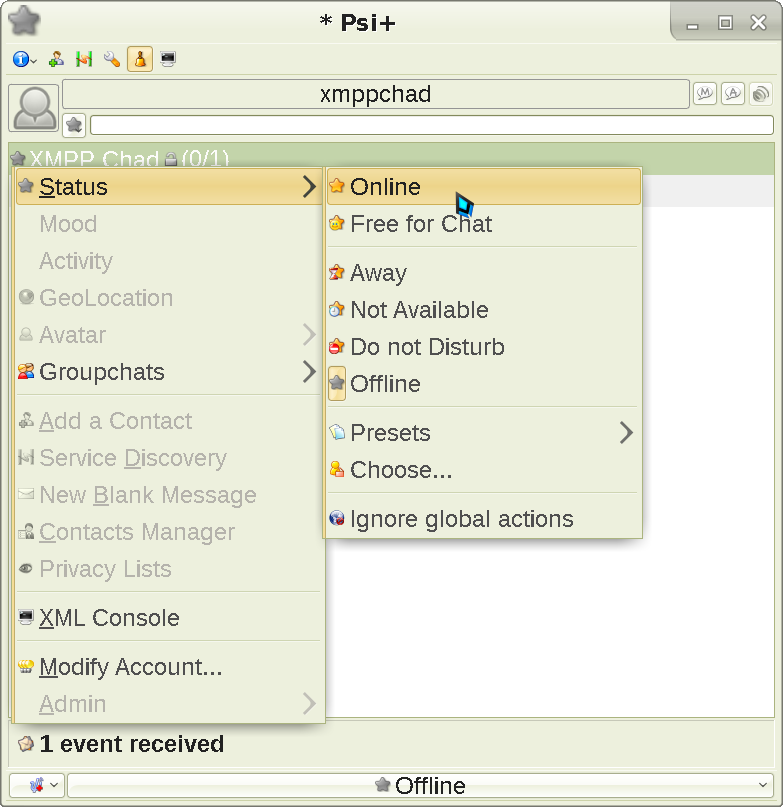
Task: Open Service Discovery from the toolbar
Action: [84, 60]
